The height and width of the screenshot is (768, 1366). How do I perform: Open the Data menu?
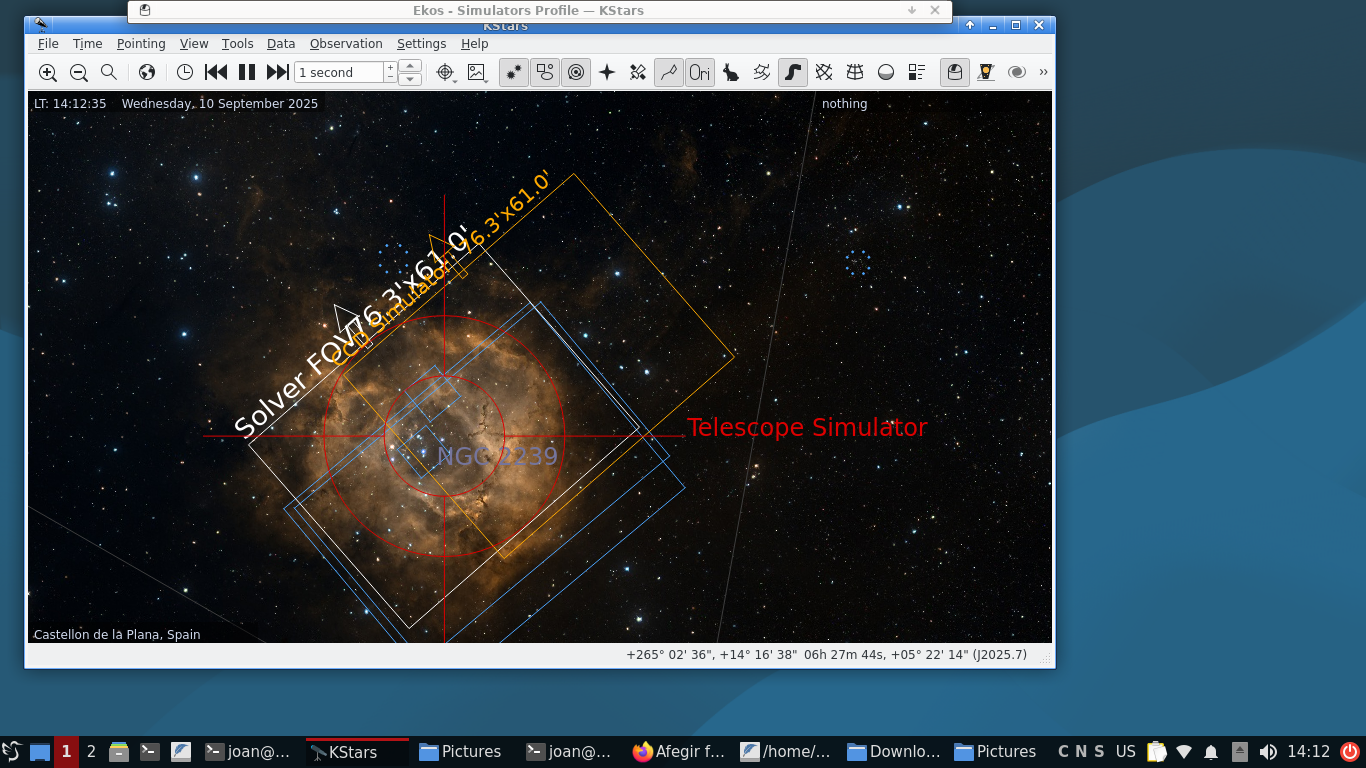coord(281,44)
